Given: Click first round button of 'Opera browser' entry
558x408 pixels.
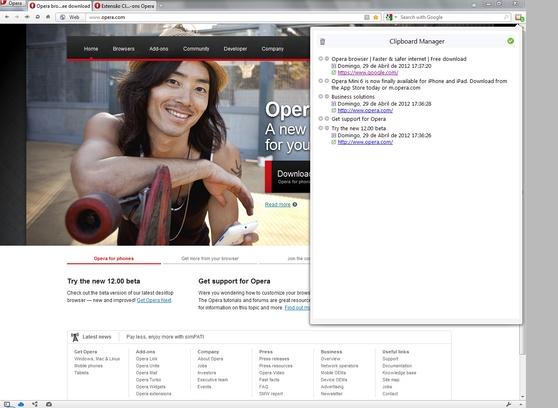Looking at the screenshot, I should click(x=321, y=59).
